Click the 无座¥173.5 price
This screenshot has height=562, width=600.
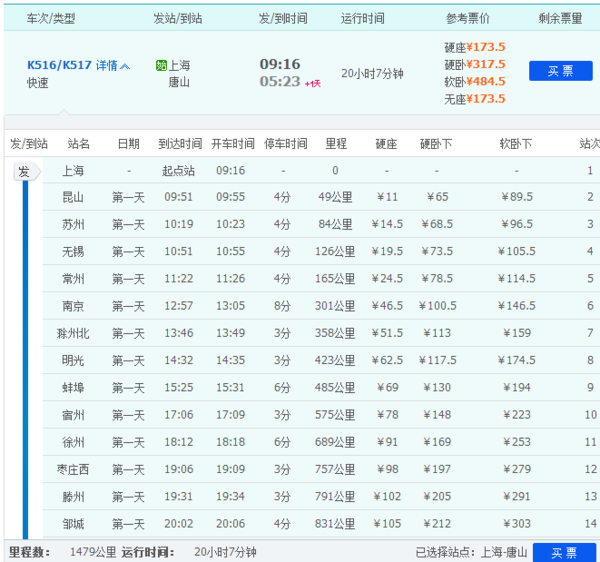[x=475, y=99]
